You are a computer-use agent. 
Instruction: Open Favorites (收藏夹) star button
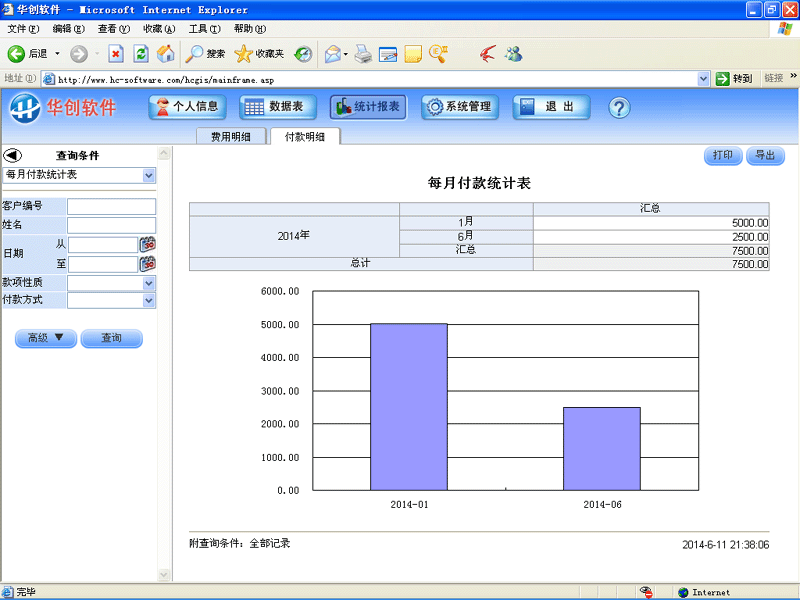point(259,54)
